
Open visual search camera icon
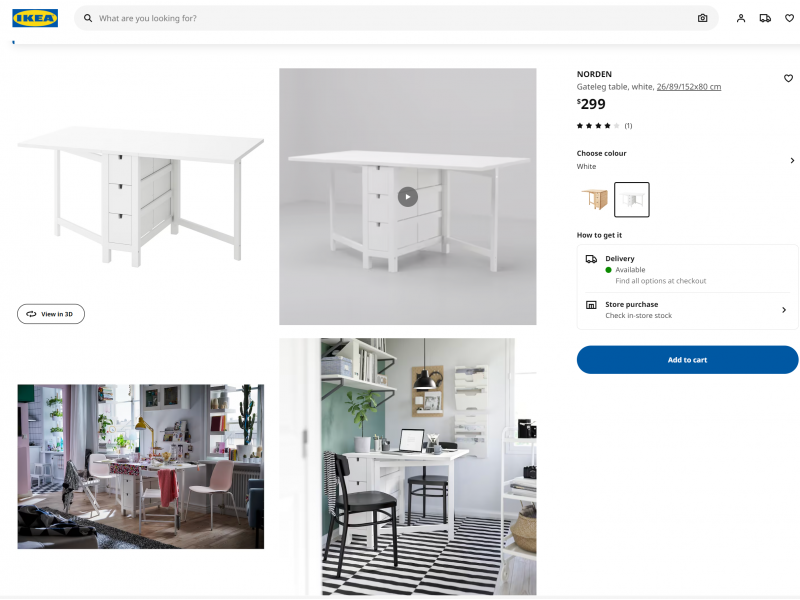click(x=703, y=18)
